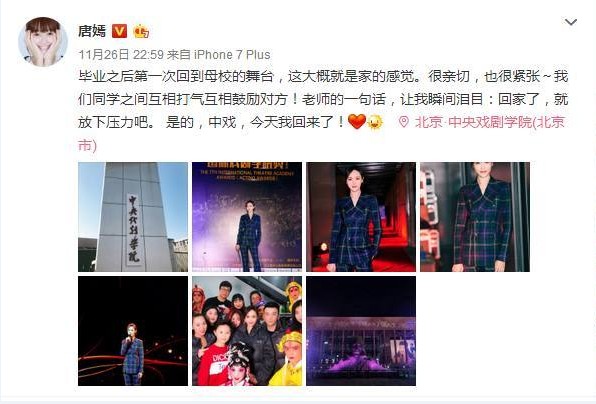Click the yellow smiley sun emoji

376,122
